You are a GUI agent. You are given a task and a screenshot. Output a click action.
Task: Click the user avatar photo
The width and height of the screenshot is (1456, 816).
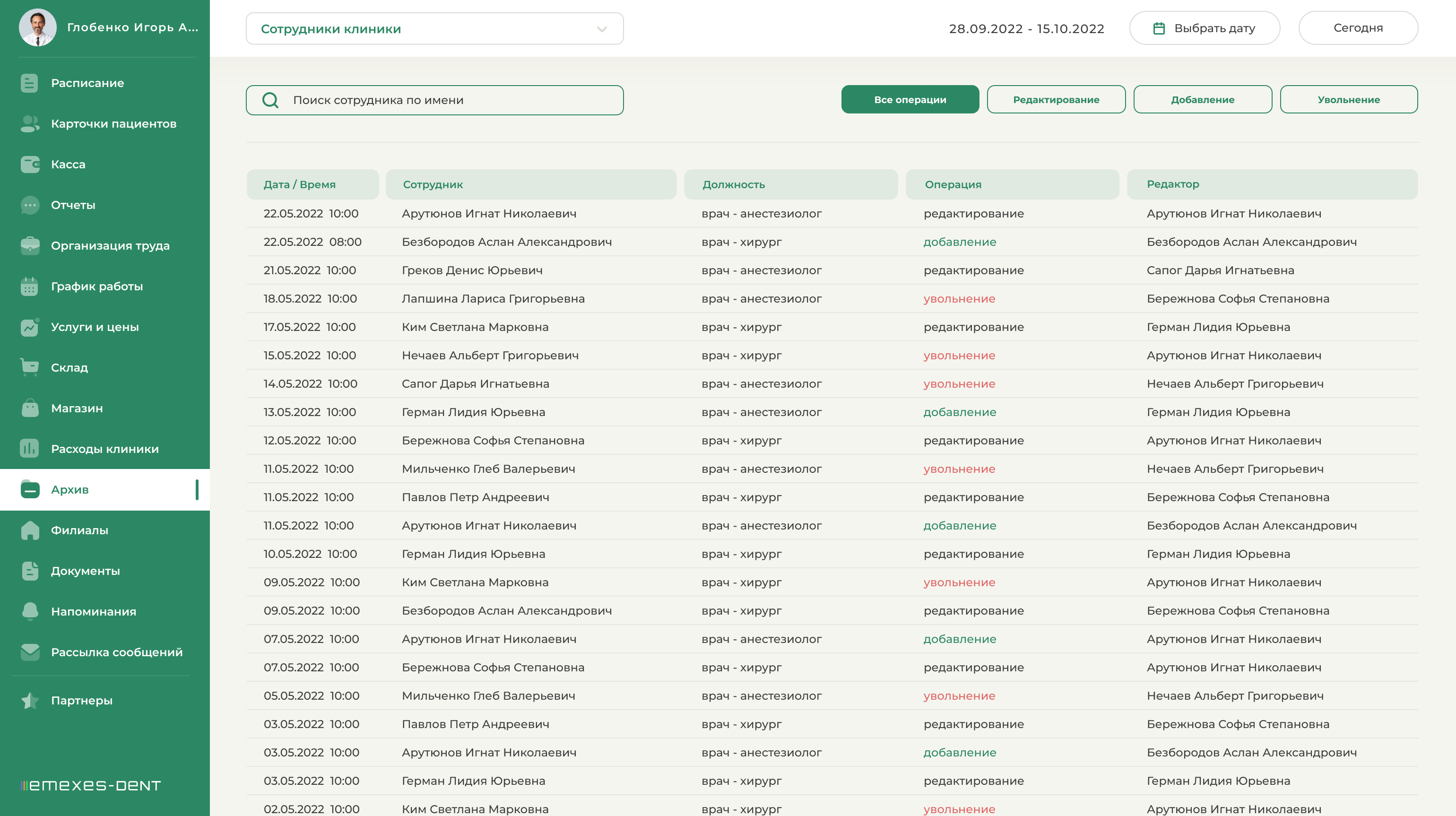(x=37, y=27)
